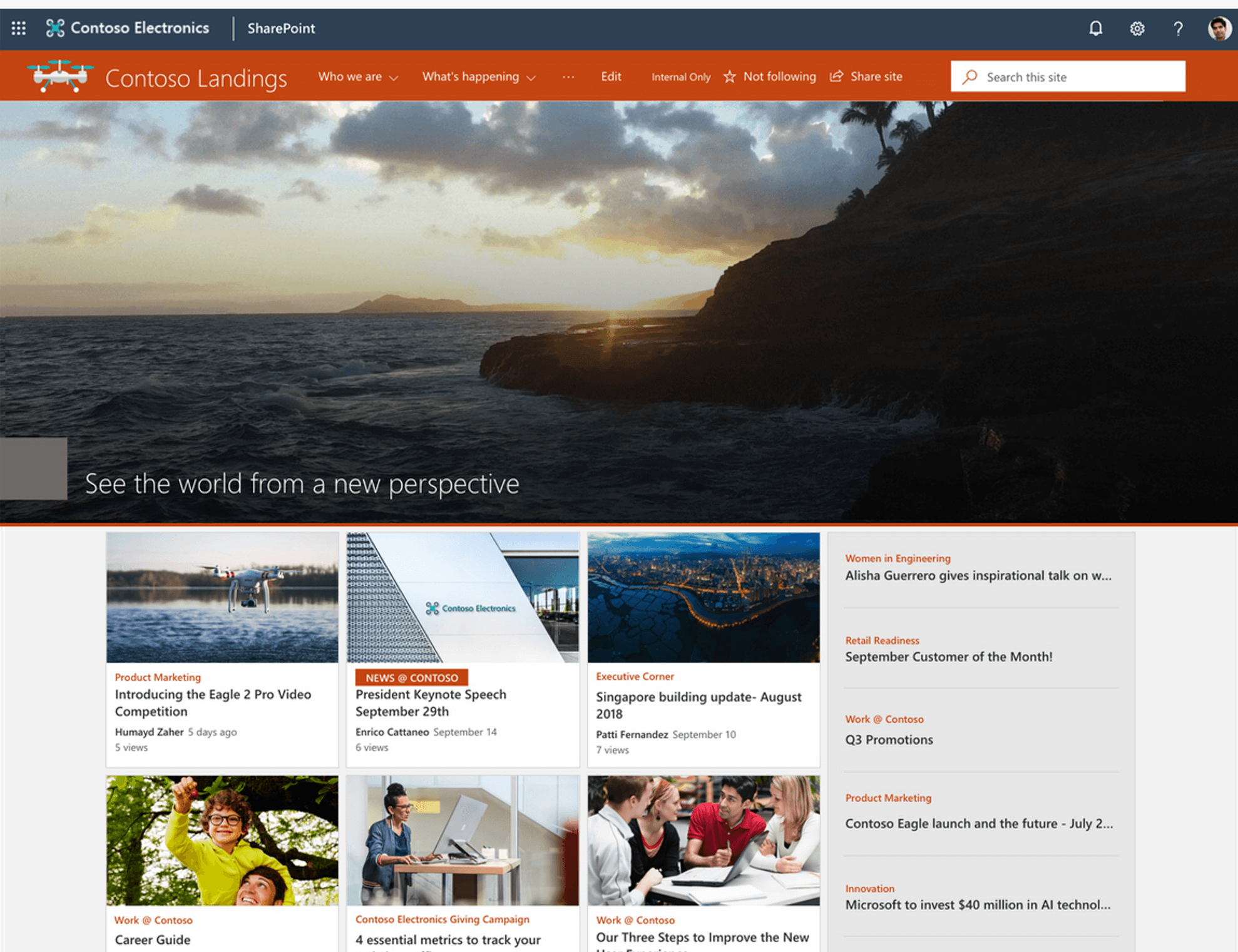This screenshot has width=1238, height=952.
Task: Open notifications bell icon
Action: 1095,28
